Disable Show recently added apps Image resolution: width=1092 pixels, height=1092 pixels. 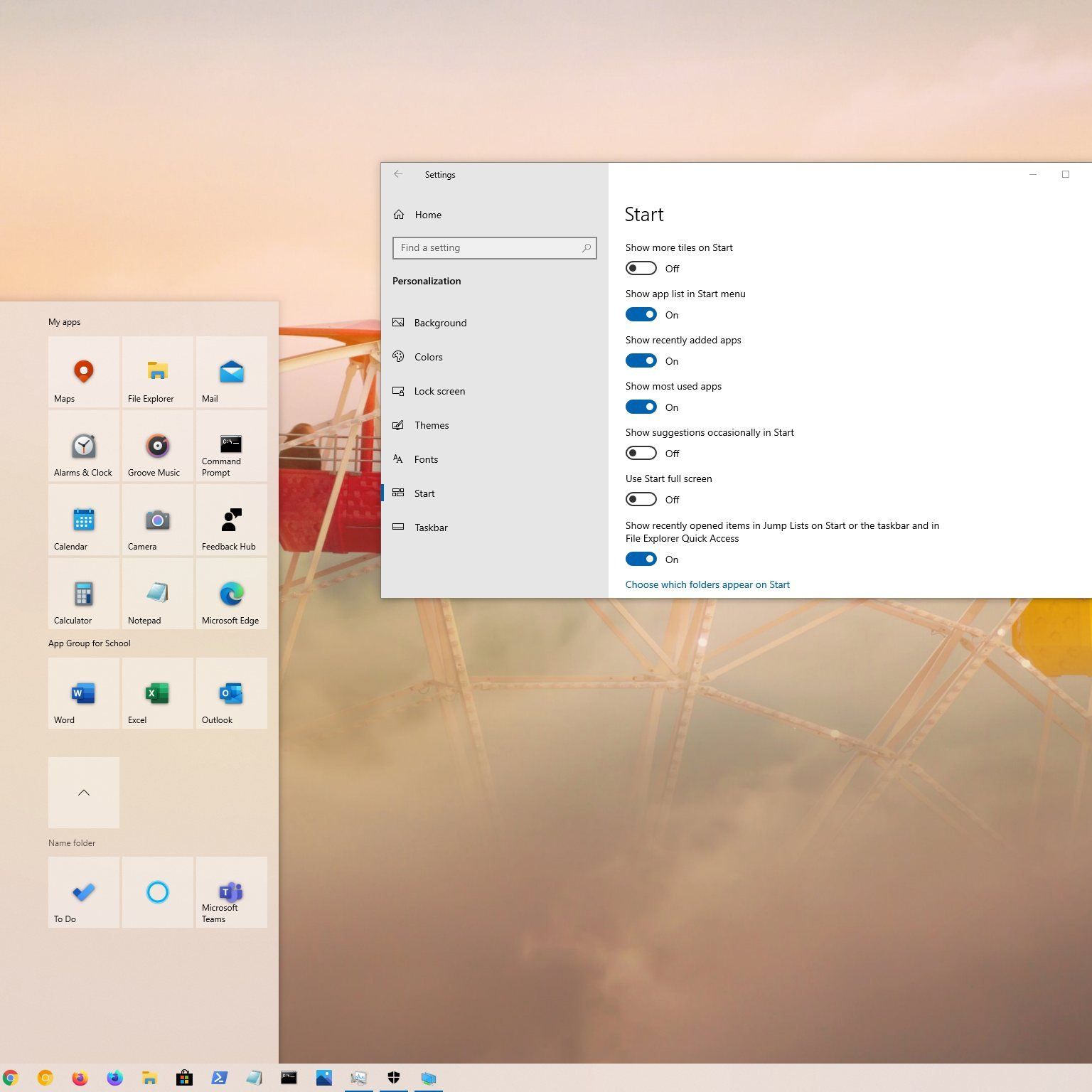point(641,360)
